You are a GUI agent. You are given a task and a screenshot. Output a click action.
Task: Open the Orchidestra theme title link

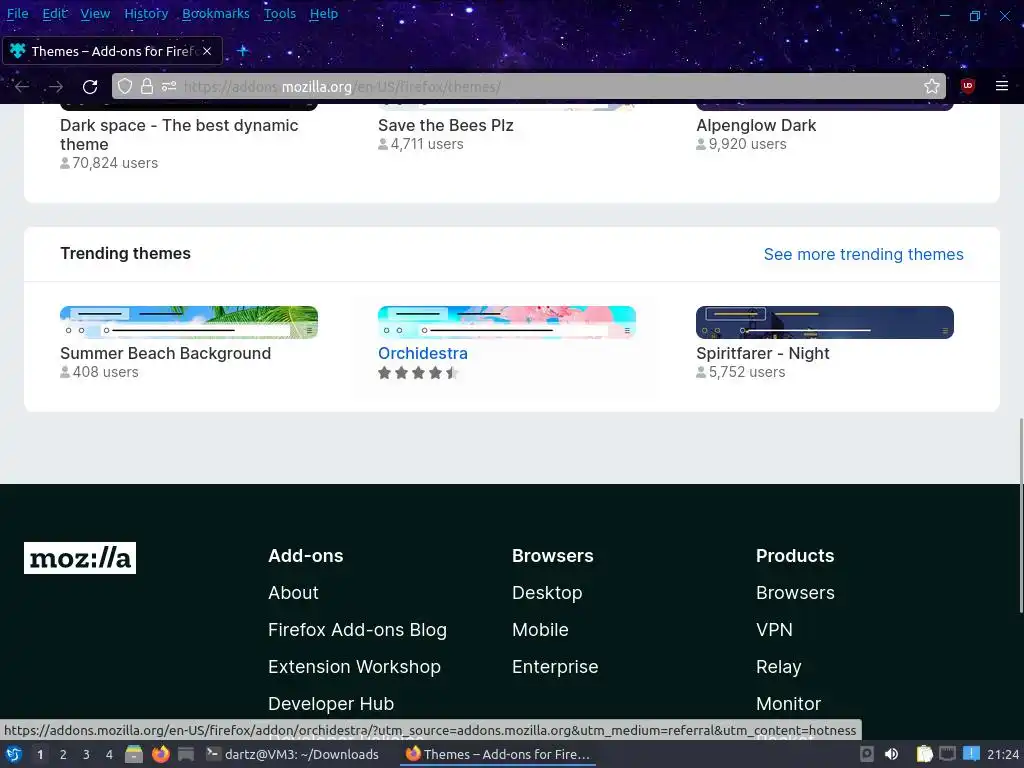click(x=423, y=353)
